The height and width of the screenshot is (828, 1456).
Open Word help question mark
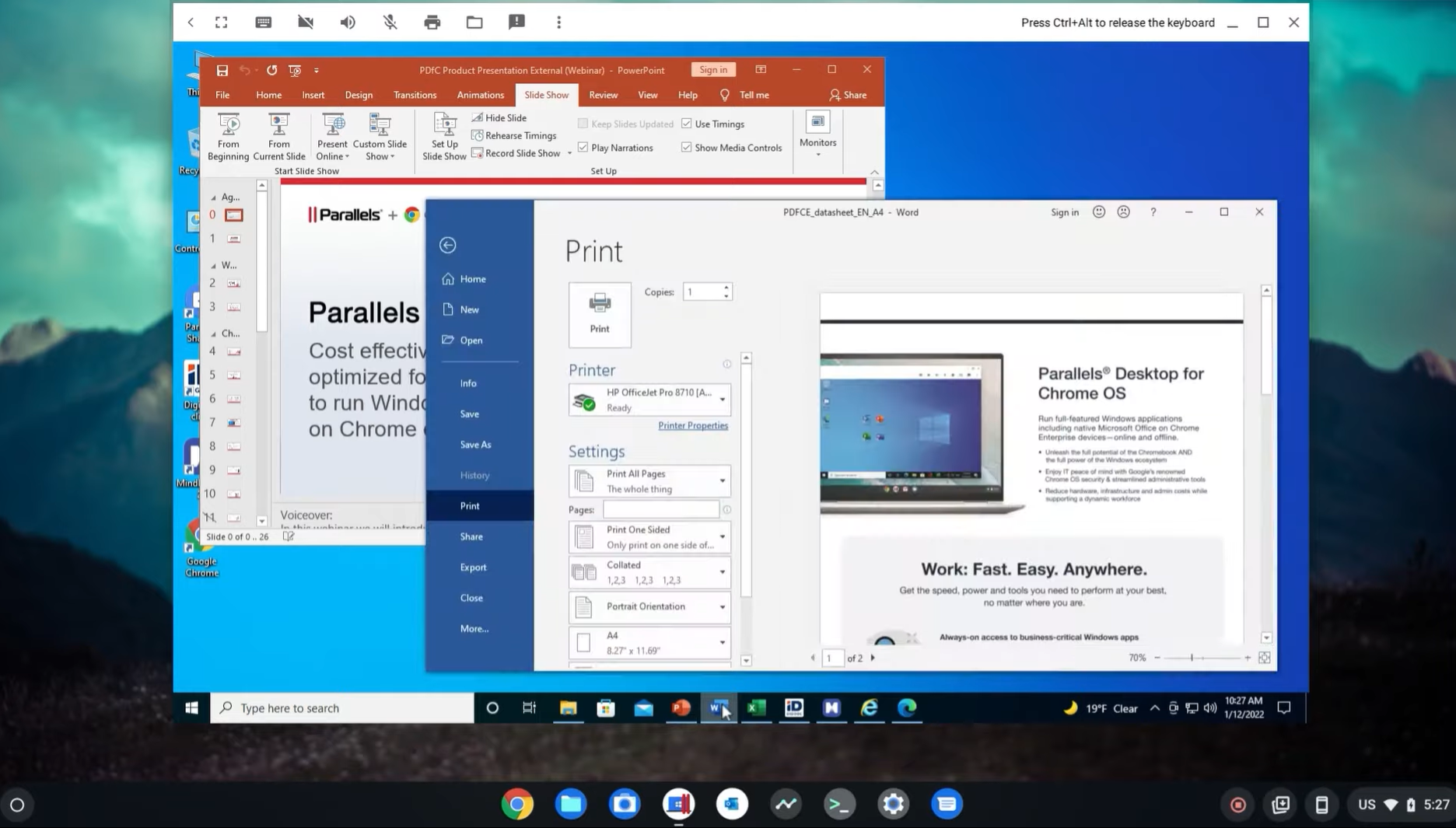point(1153,211)
